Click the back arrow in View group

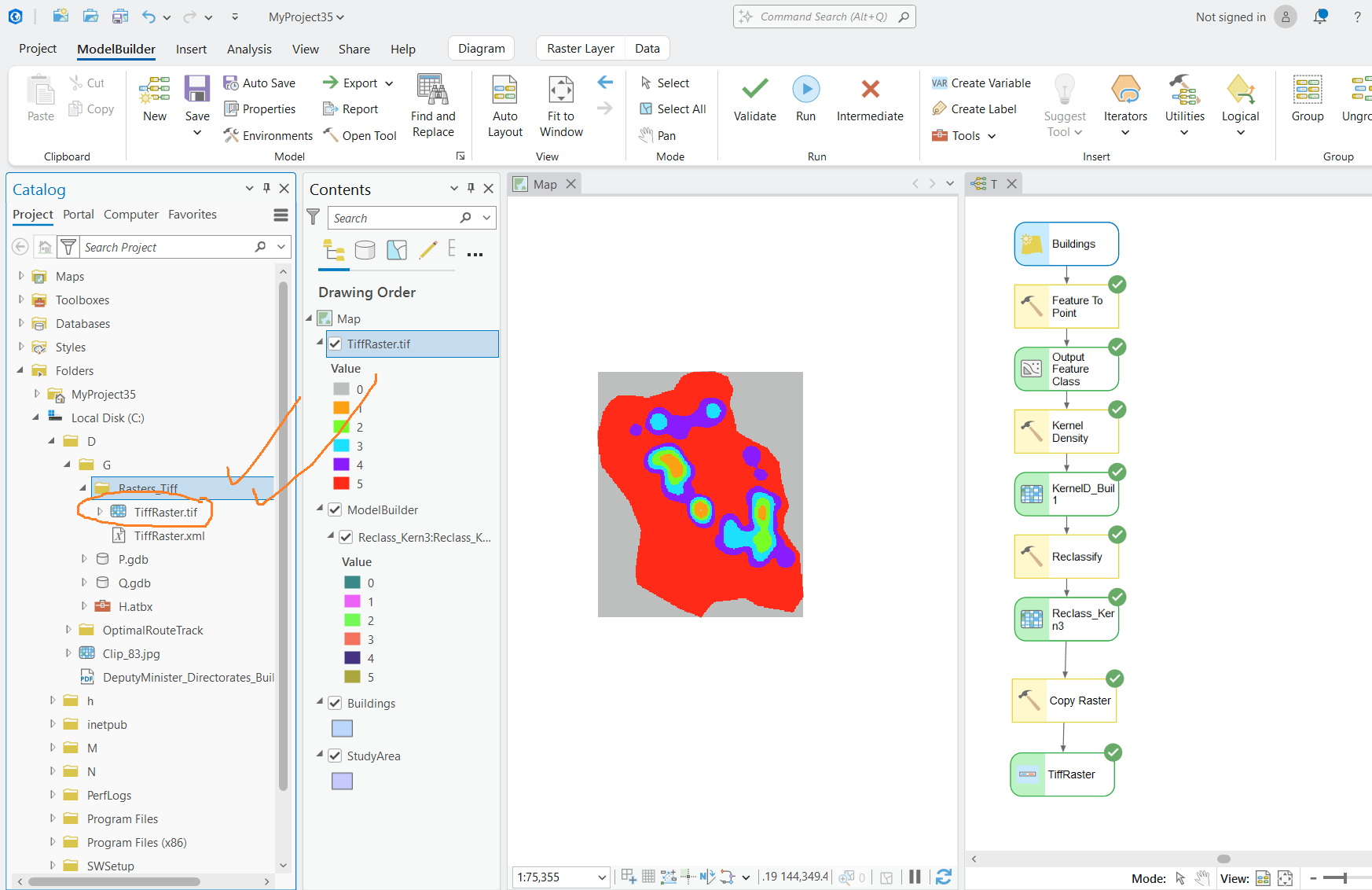tap(604, 82)
